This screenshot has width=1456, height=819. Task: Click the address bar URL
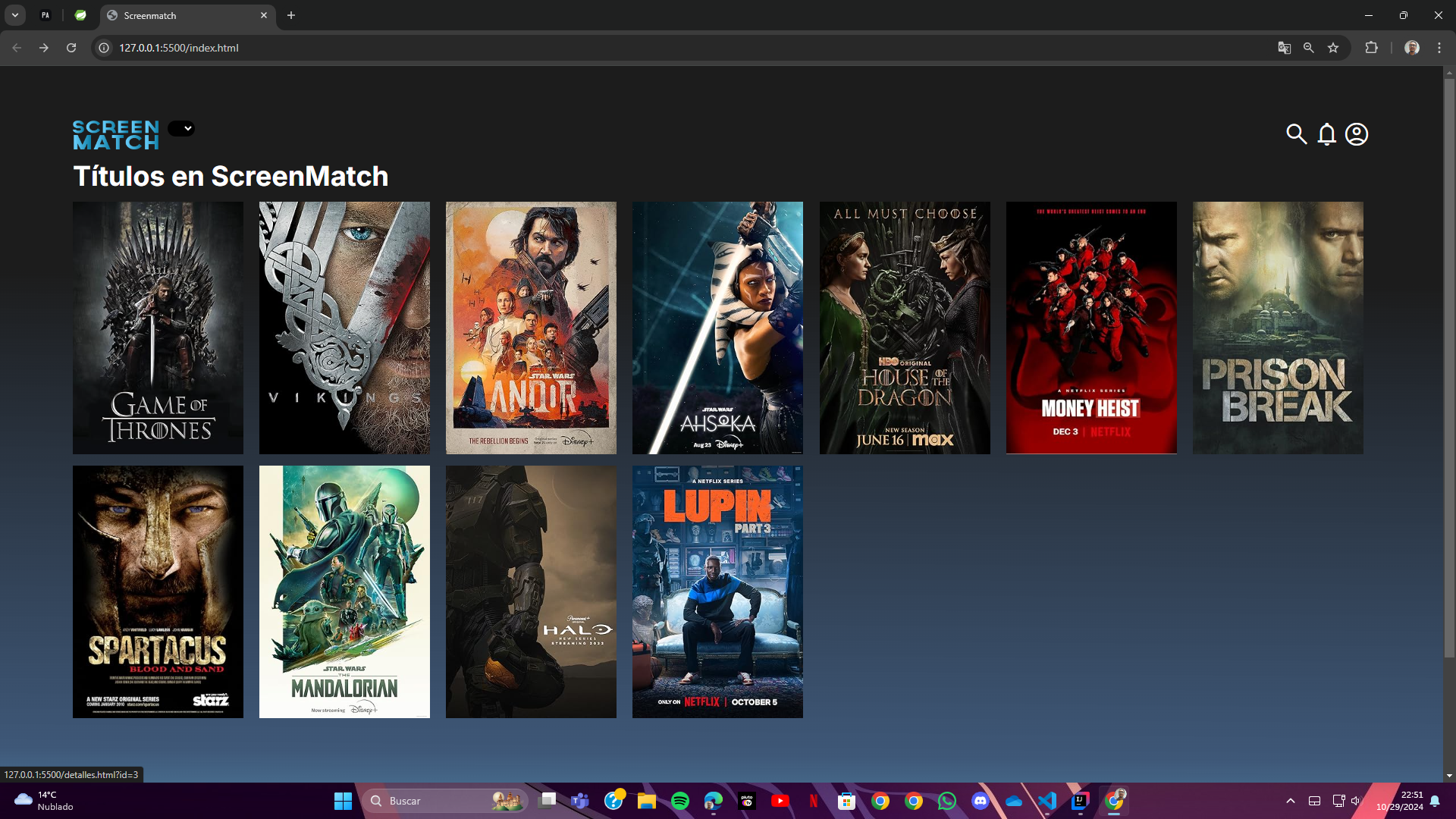(x=179, y=48)
